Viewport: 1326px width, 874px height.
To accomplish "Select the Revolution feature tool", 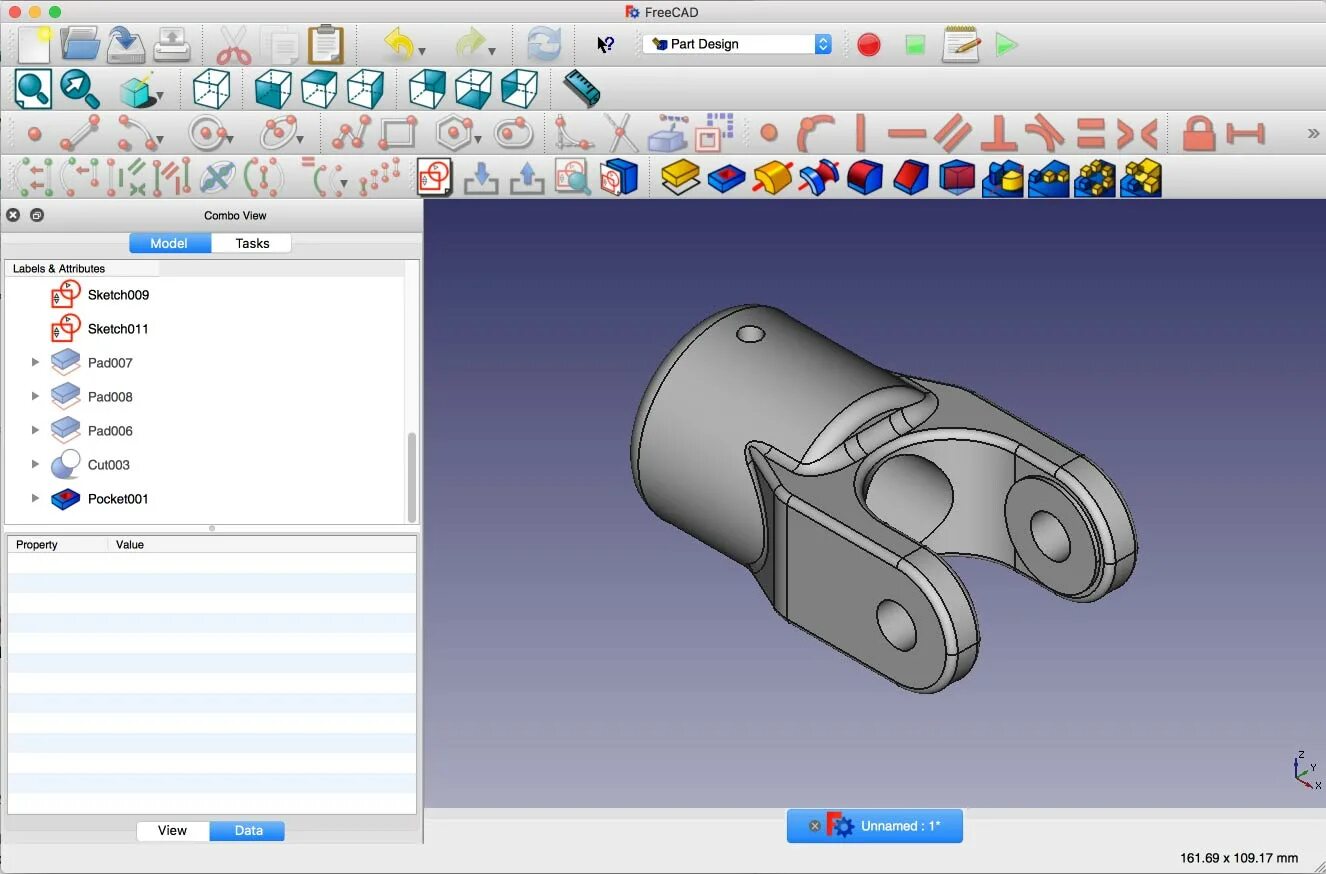I will click(772, 178).
